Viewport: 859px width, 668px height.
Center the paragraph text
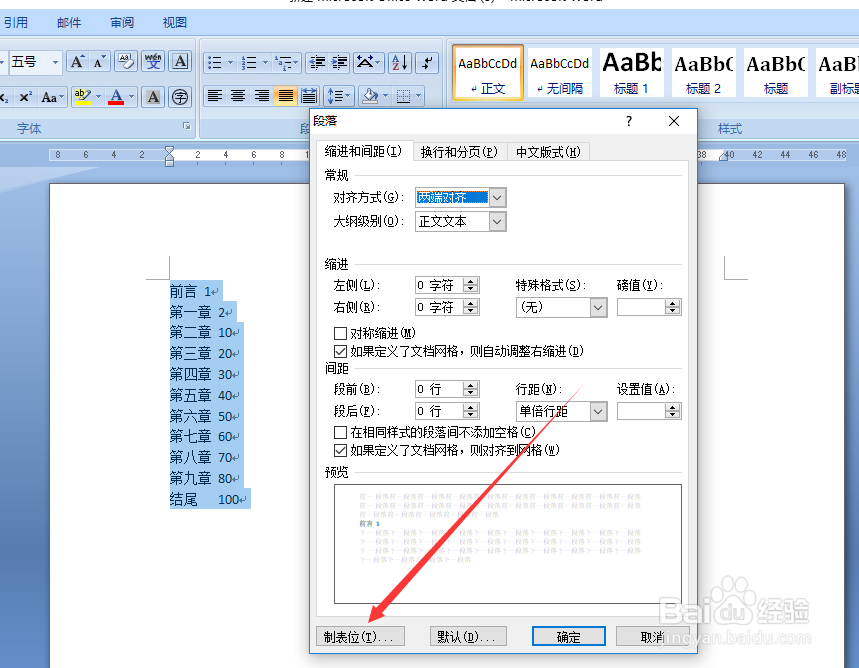pyautogui.click(x=238, y=96)
